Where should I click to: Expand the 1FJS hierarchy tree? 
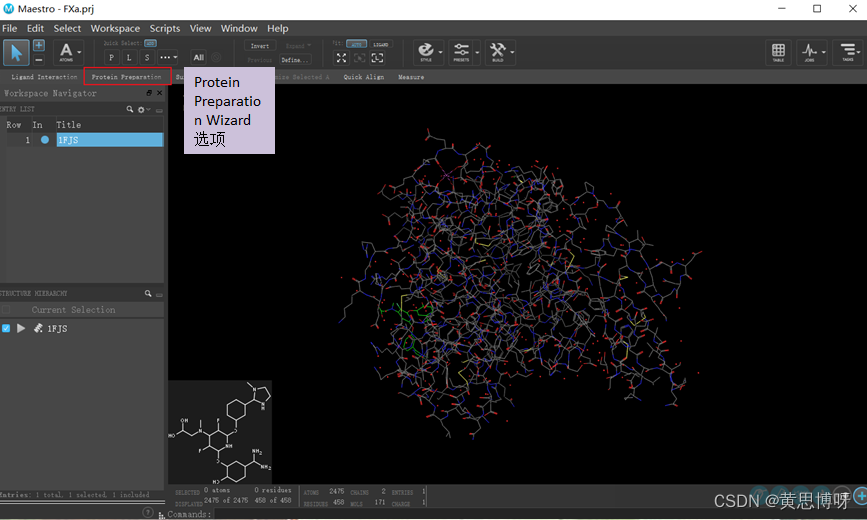click(x=21, y=328)
